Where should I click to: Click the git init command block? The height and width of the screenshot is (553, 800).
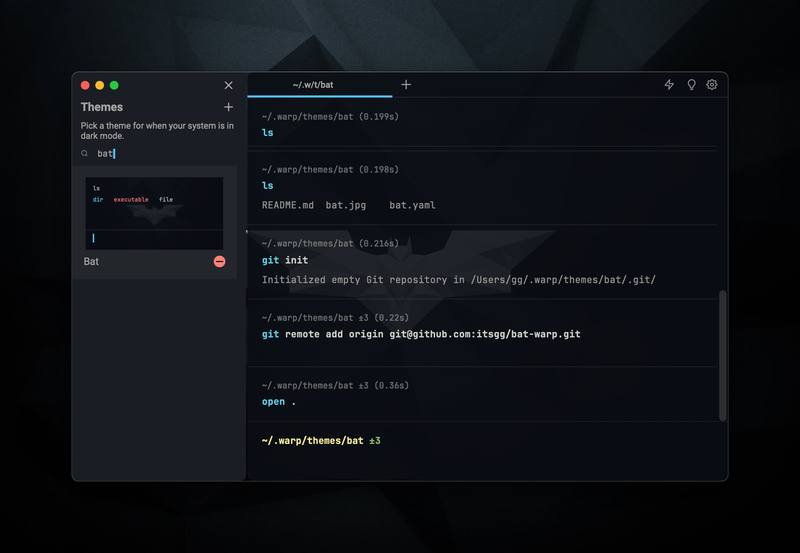[482, 262]
